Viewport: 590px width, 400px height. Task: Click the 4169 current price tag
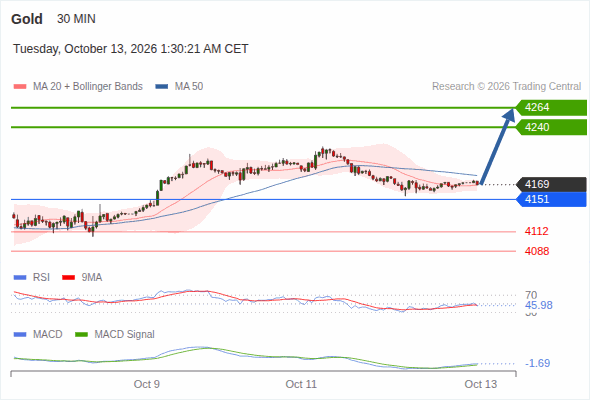pyautogui.click(x=551, y=184)
